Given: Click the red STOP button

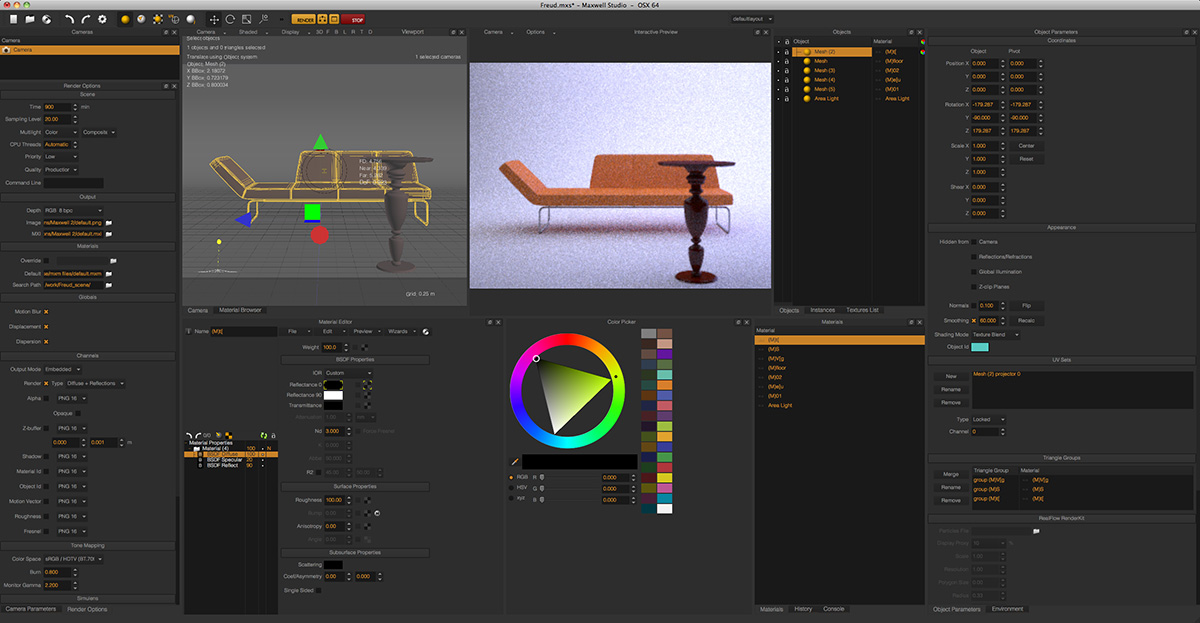Looking at the screenshot, I should coord(353,19).
